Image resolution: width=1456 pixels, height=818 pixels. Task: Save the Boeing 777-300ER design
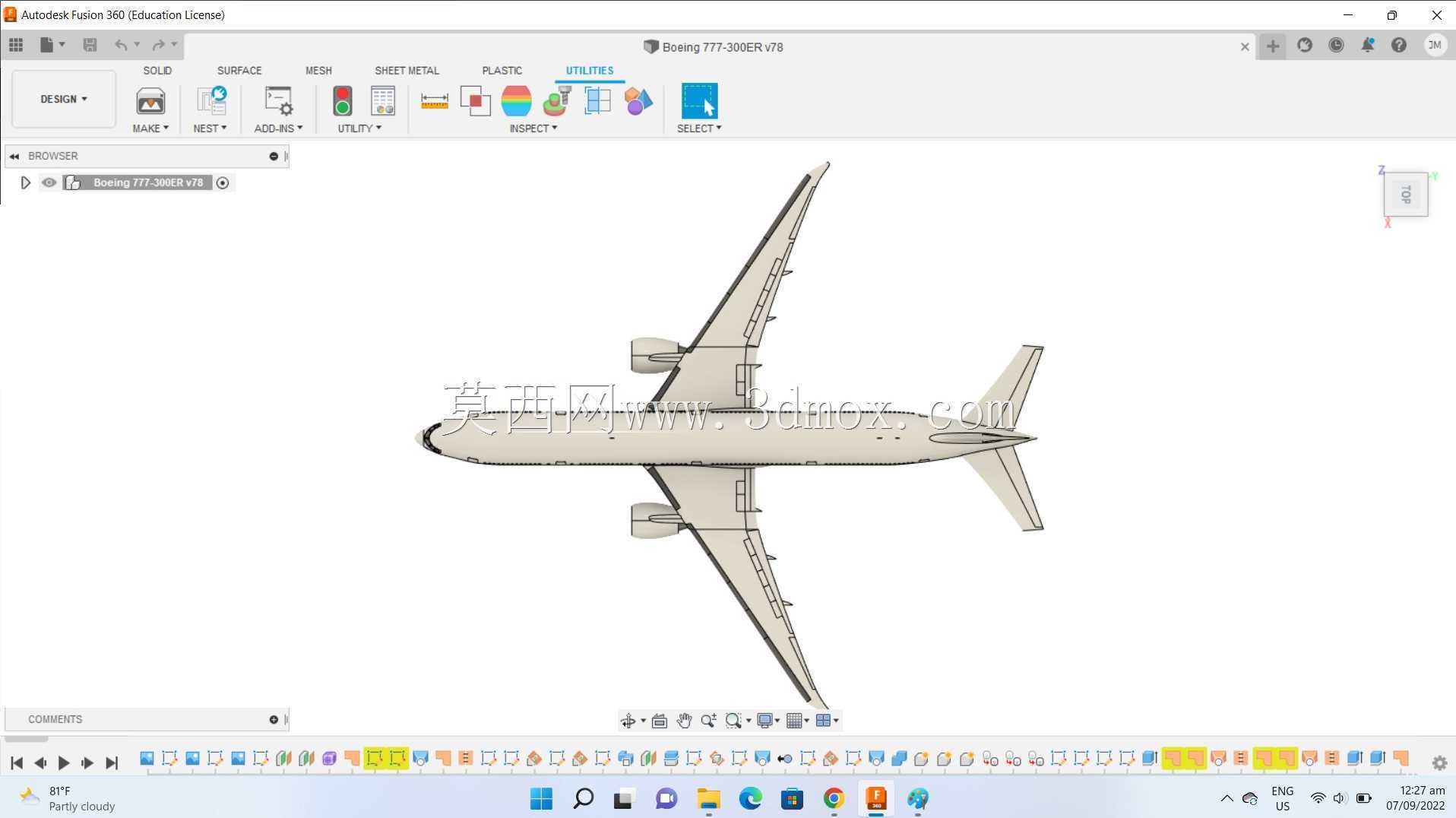point(90,45)
